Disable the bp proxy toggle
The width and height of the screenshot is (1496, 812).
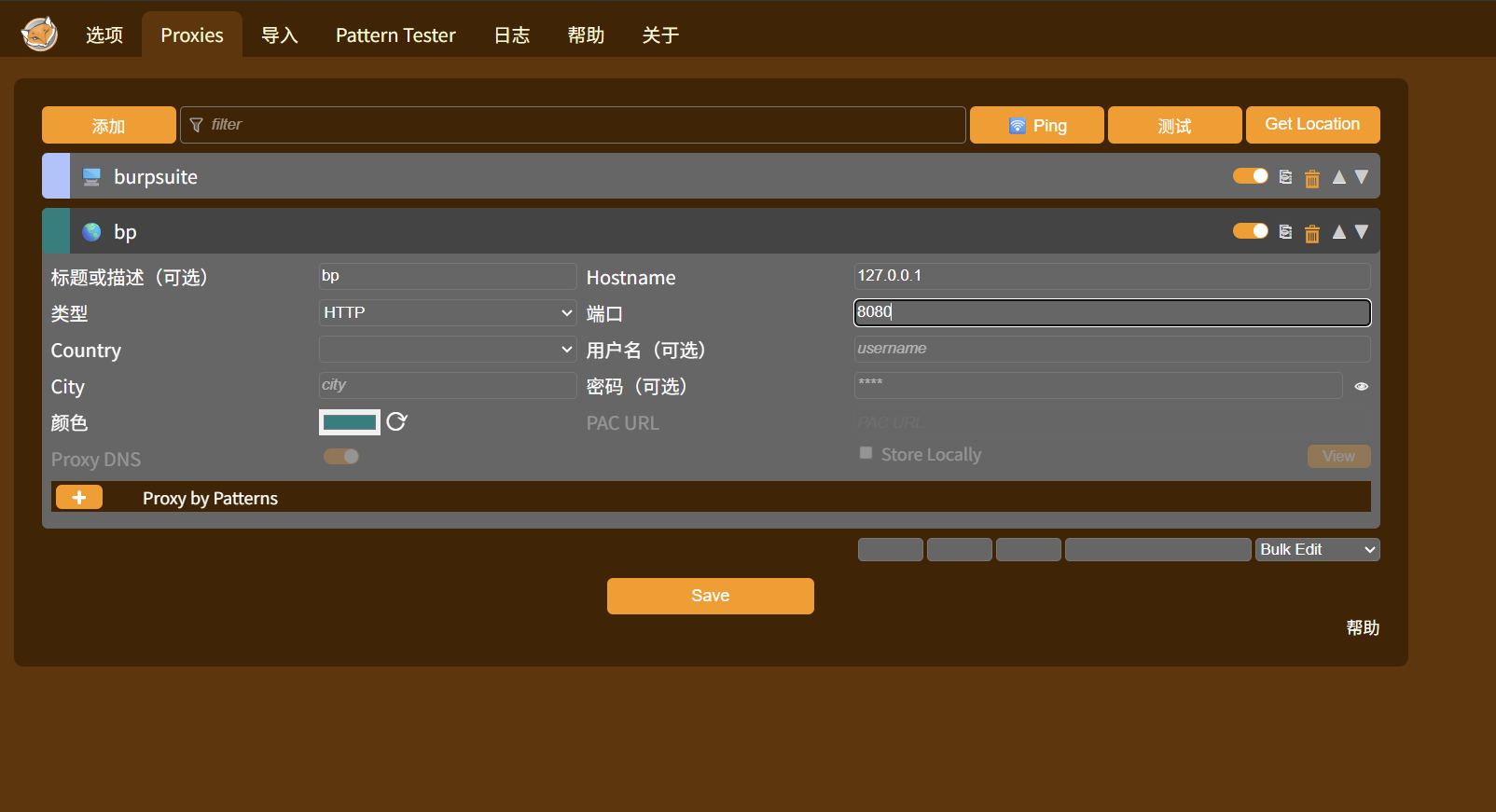tap(1250, 231)
